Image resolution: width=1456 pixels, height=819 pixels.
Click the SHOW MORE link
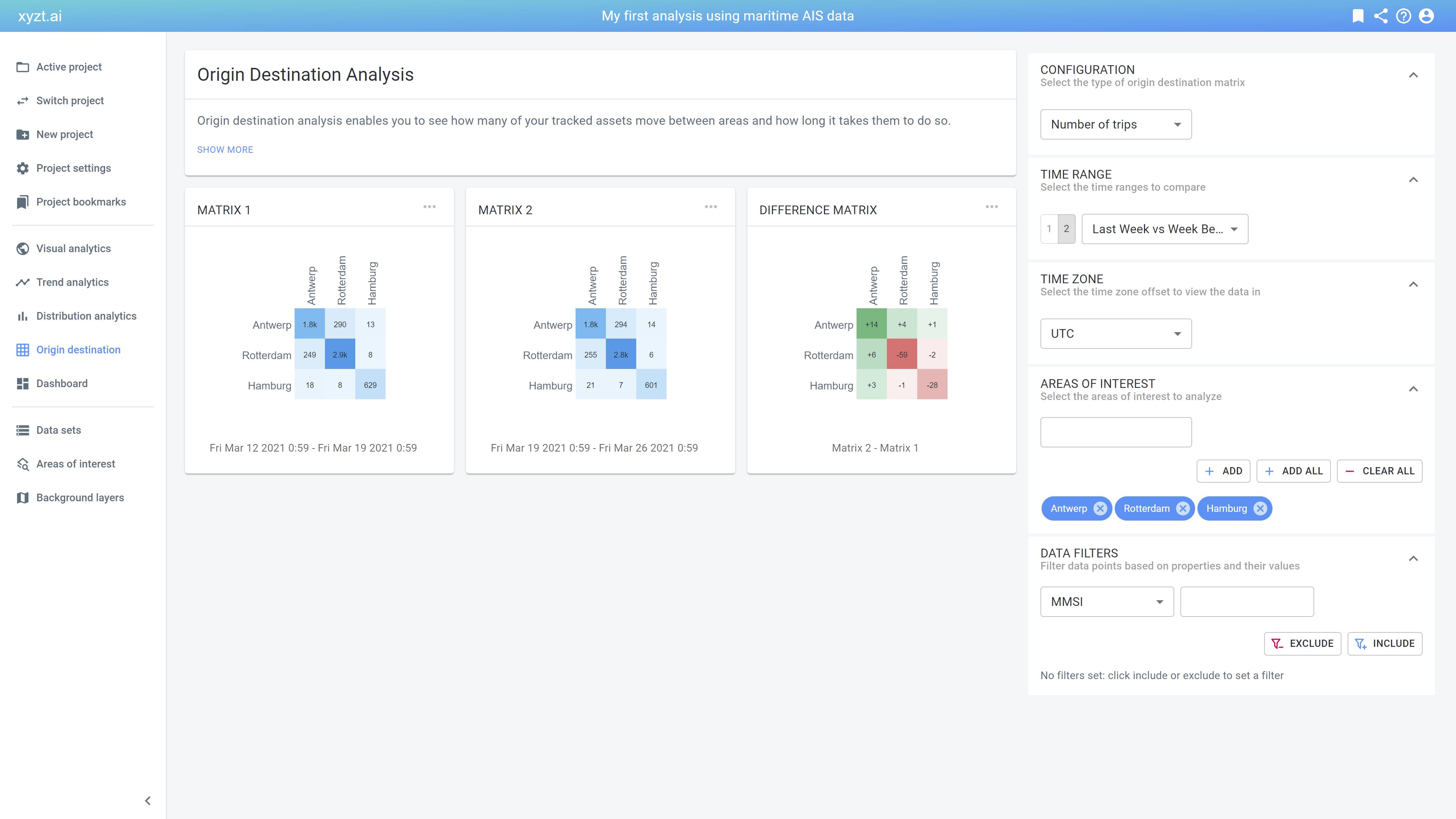click(225, 150)
